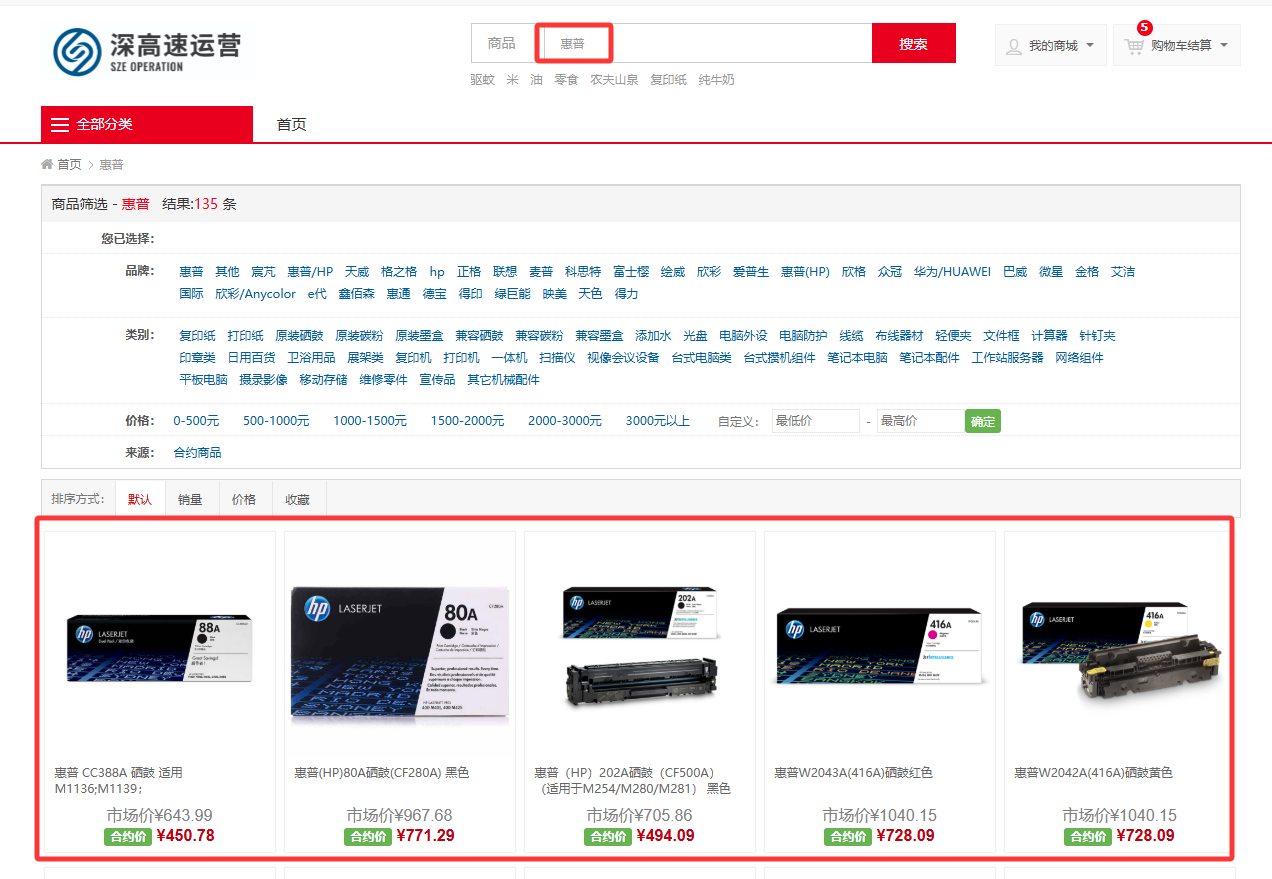Expand the 购物车结算 cart dropdown
Viewport: 1272px width, 879px height.
pyautogui.click(x=1177, y=46)
